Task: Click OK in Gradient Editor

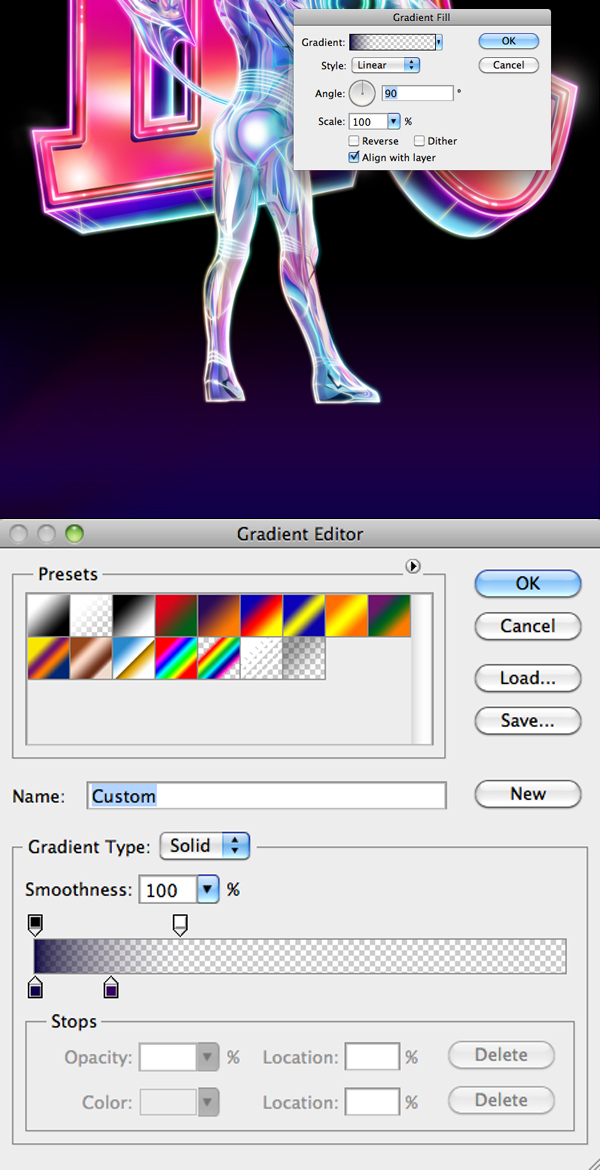Action: pos(528,584)
